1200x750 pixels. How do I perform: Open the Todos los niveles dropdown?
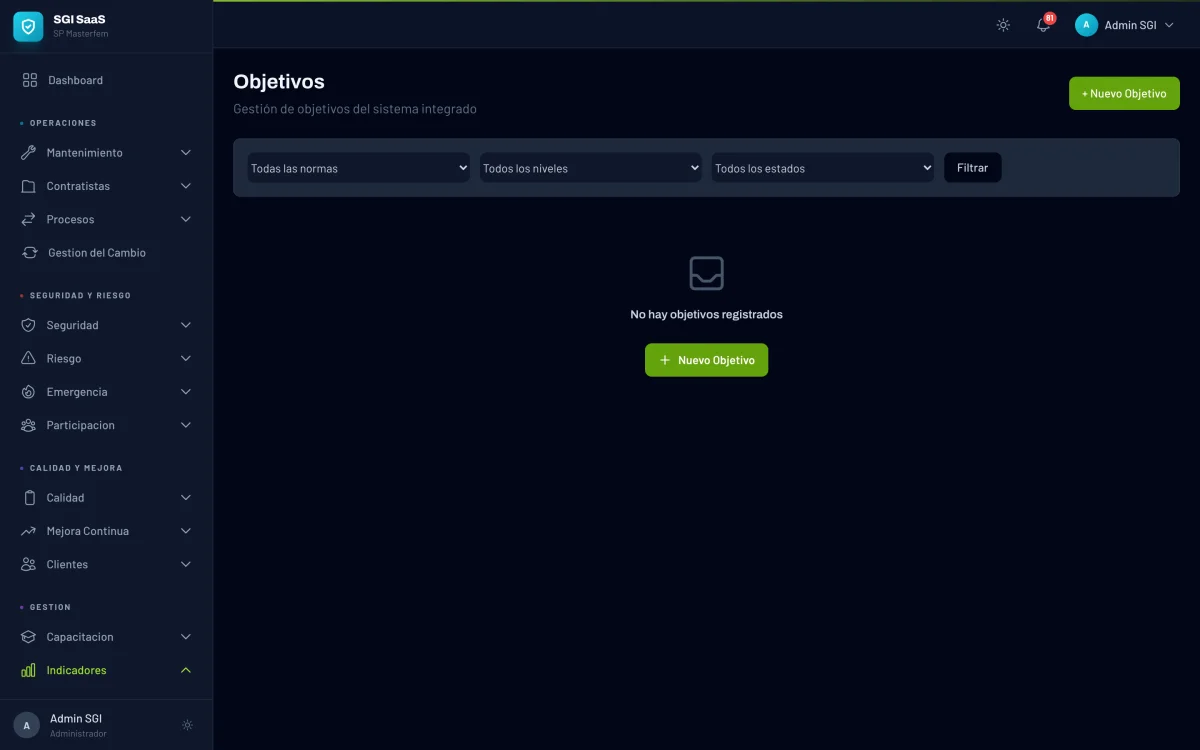(x=590, y=168)
